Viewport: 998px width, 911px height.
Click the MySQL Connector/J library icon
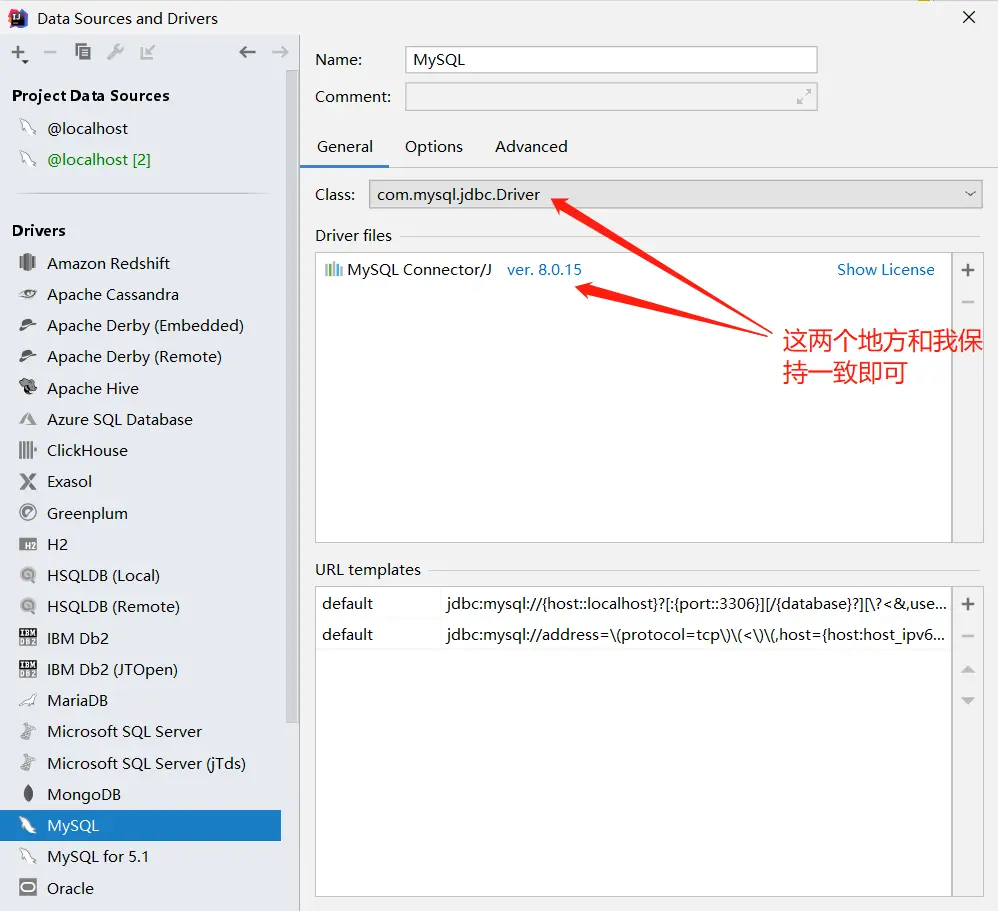pyautogui.click(x=334, y=270)
